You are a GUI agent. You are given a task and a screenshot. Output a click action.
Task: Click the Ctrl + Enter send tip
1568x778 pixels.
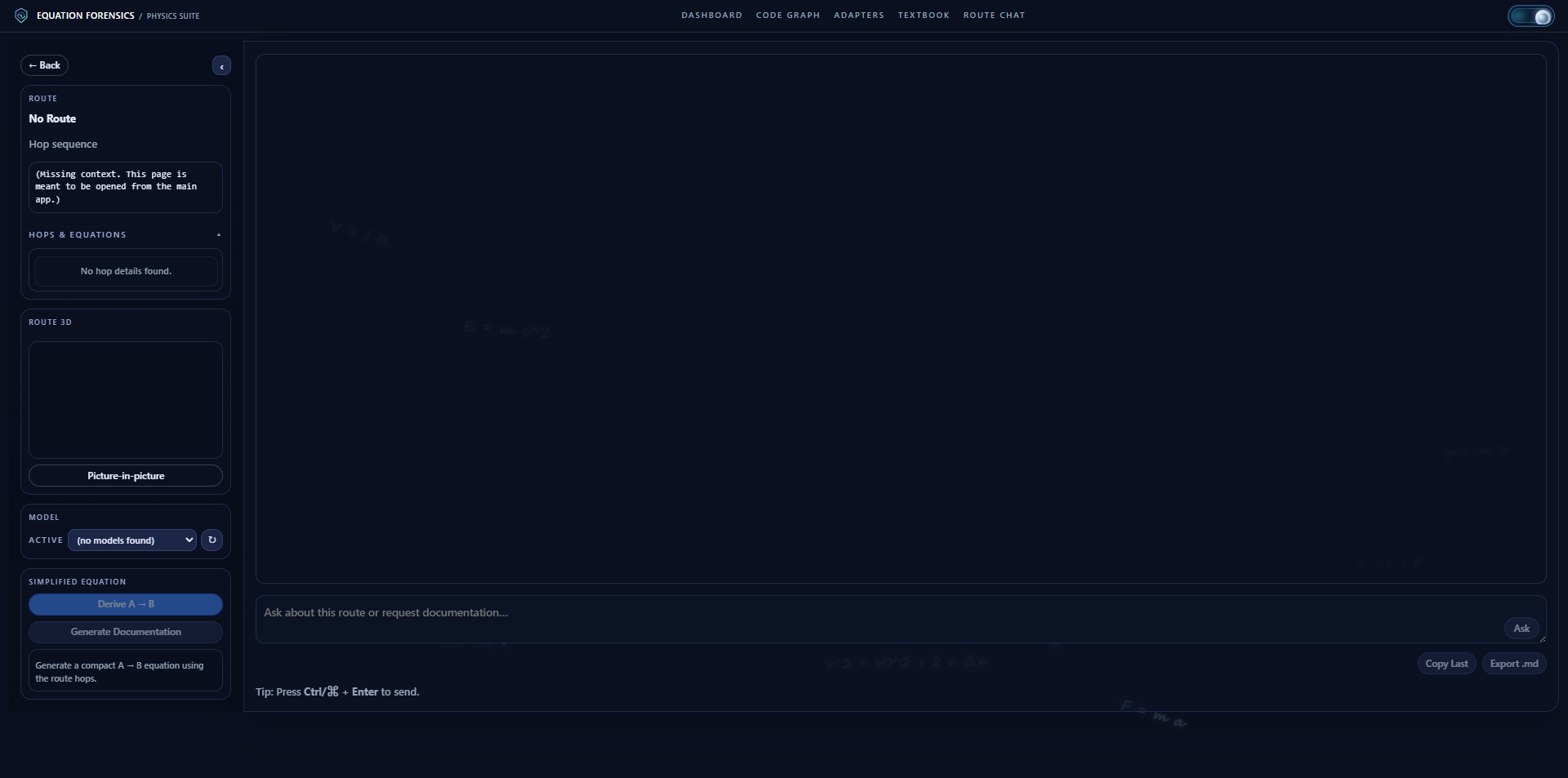click(337, 691)
